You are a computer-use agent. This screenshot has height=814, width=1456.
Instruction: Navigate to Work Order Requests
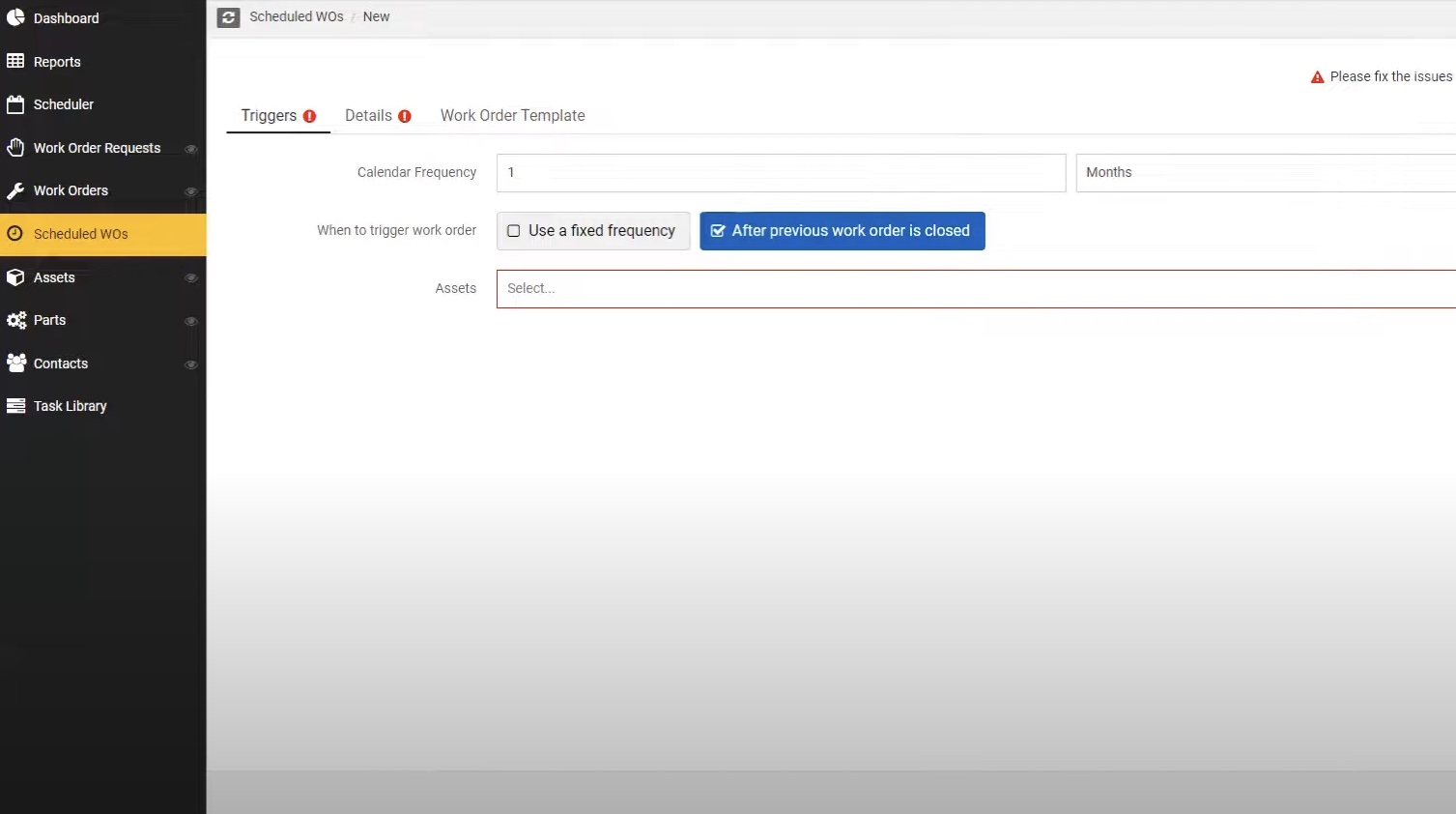click(97, 147)
